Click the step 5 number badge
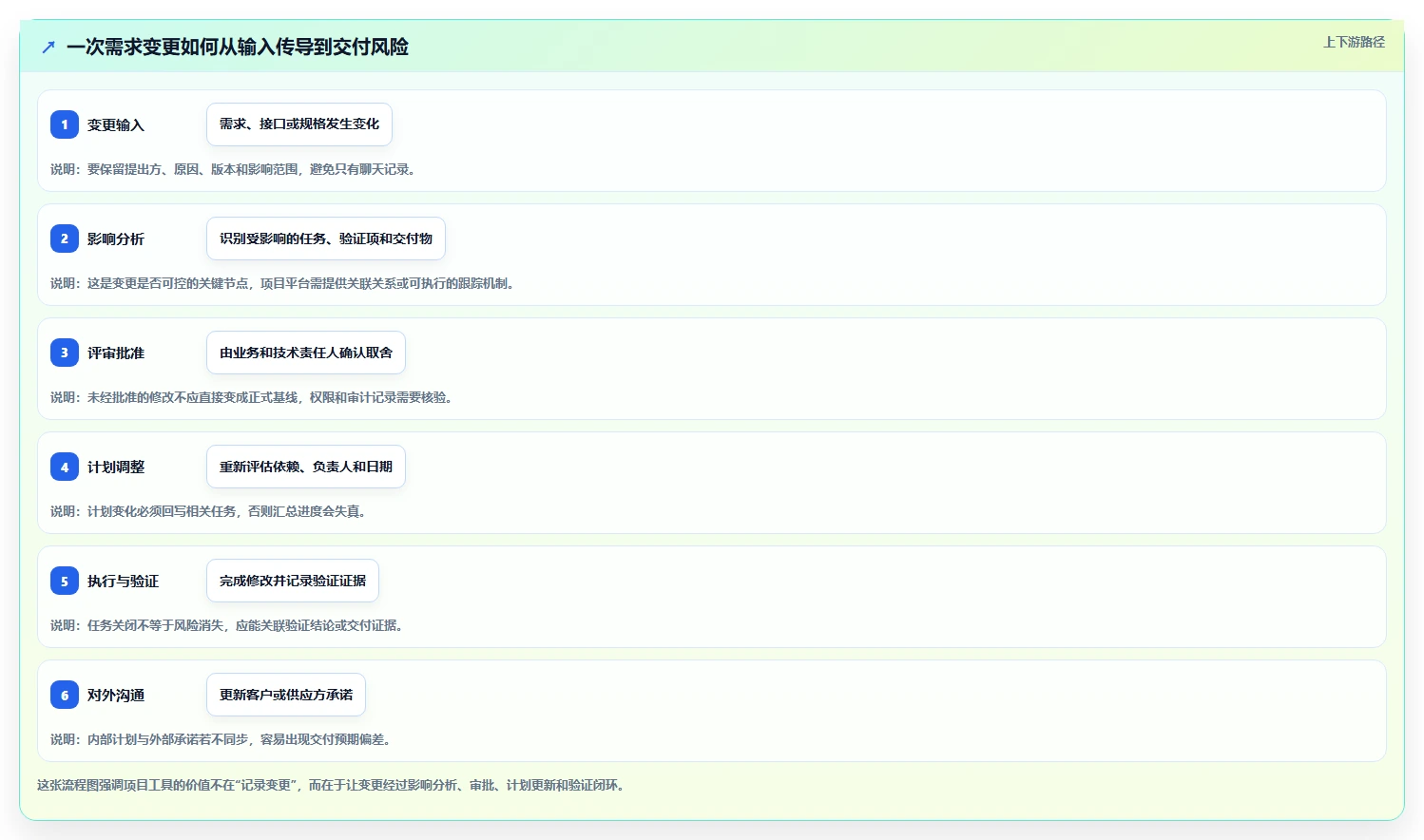Screen dimensions: 1424x840 coord(65,581)
